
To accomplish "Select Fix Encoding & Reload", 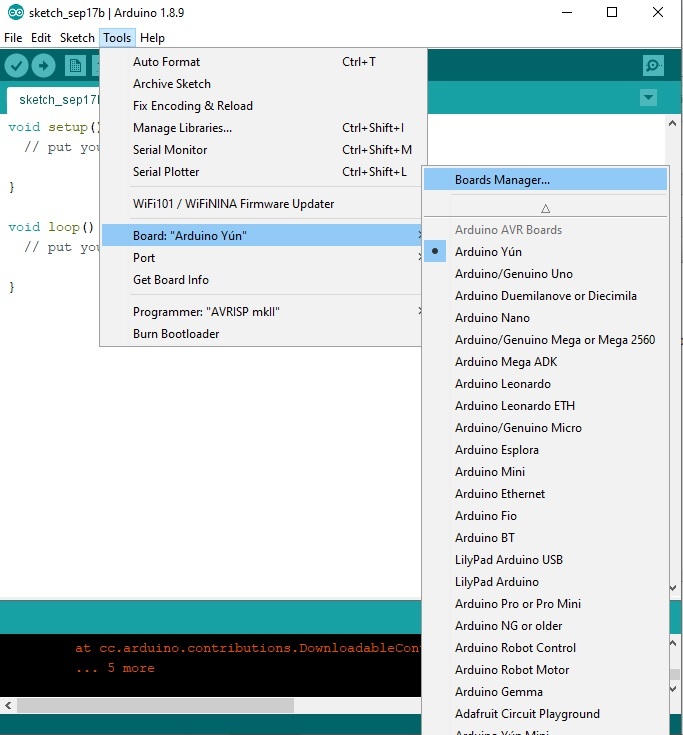I will point(263,106).
